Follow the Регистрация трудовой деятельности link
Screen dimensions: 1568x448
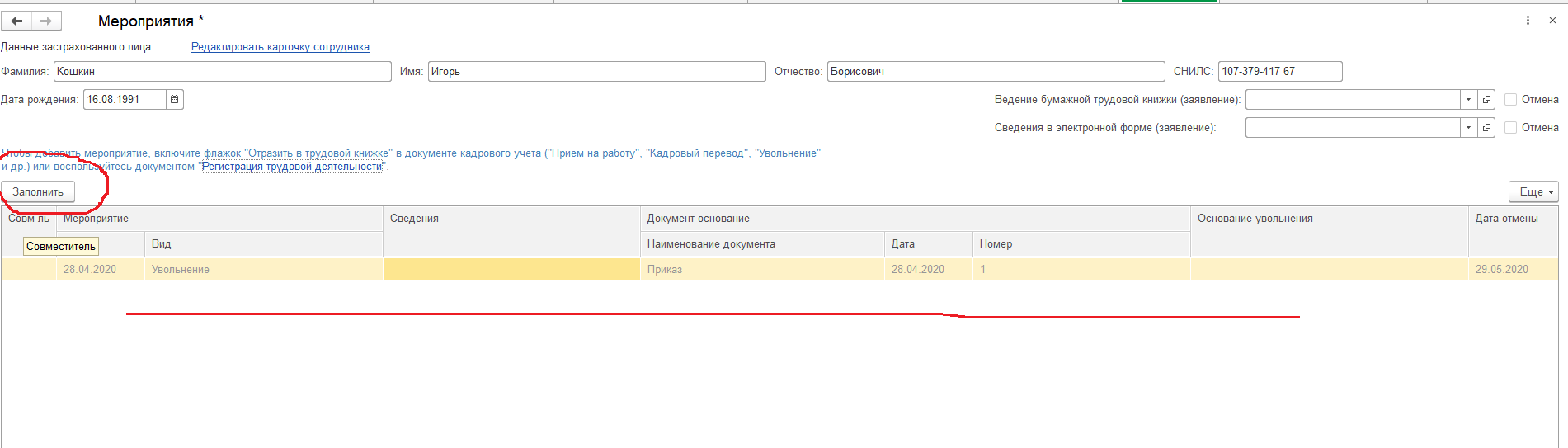click(292, 167)
